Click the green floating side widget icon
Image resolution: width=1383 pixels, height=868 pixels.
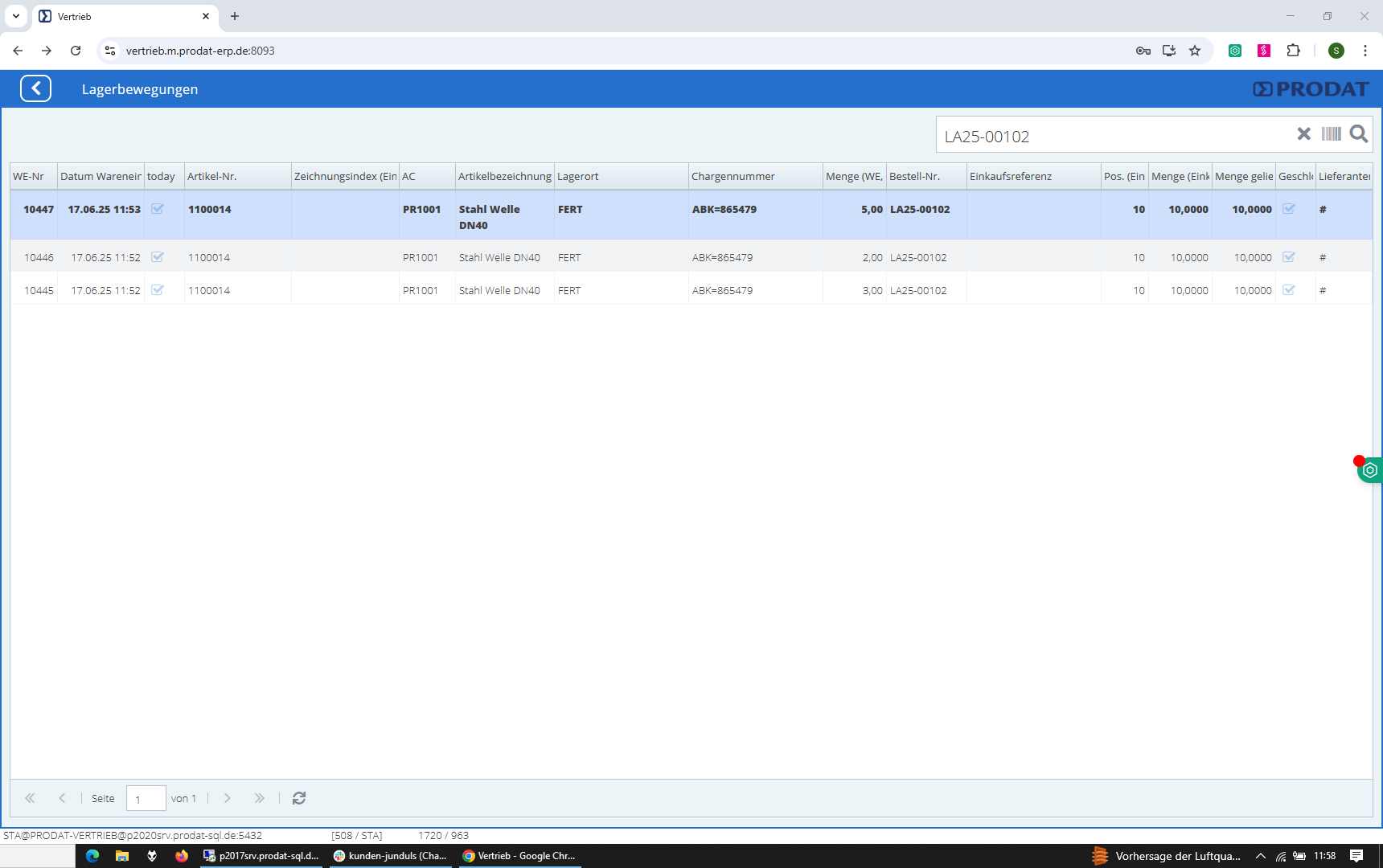(x=1370, y=470)
